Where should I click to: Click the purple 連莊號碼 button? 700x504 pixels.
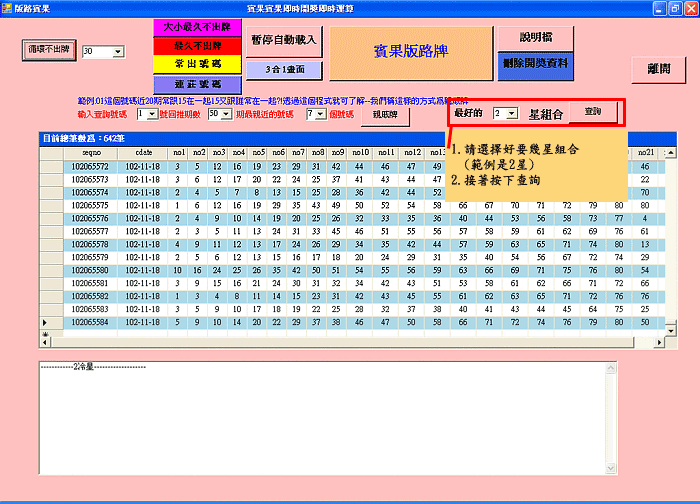pyautogui.click(x=195, y=82)
